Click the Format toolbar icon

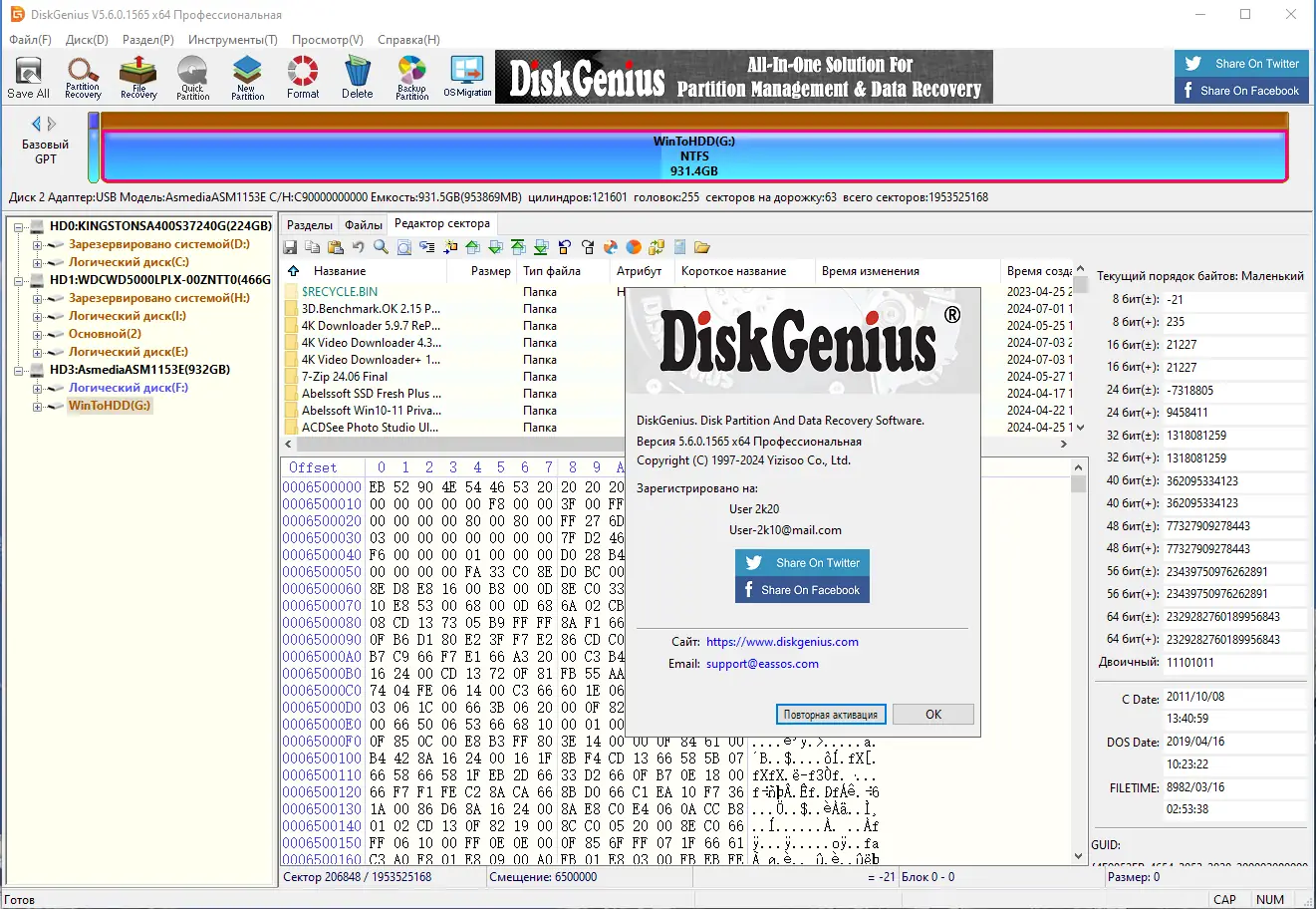click(303, 78)
